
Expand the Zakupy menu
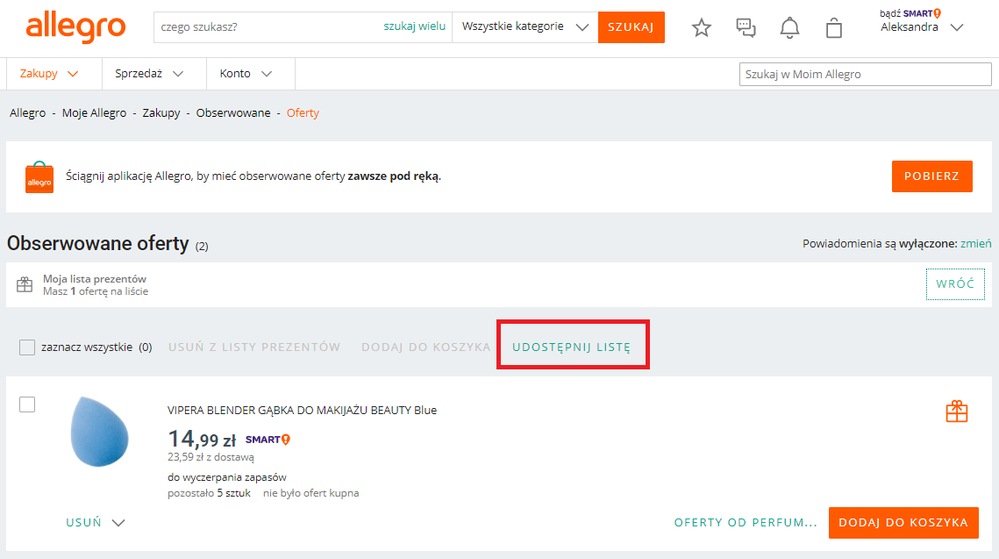[x=48, y=73]
